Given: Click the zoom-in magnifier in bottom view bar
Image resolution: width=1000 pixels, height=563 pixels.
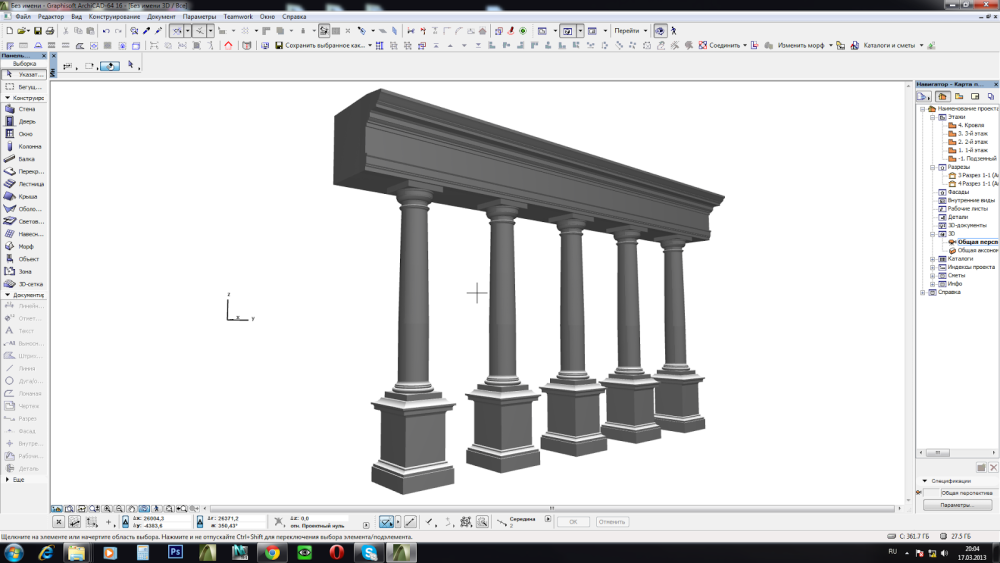Looking at the screenshot, I should tap(107, 509).
